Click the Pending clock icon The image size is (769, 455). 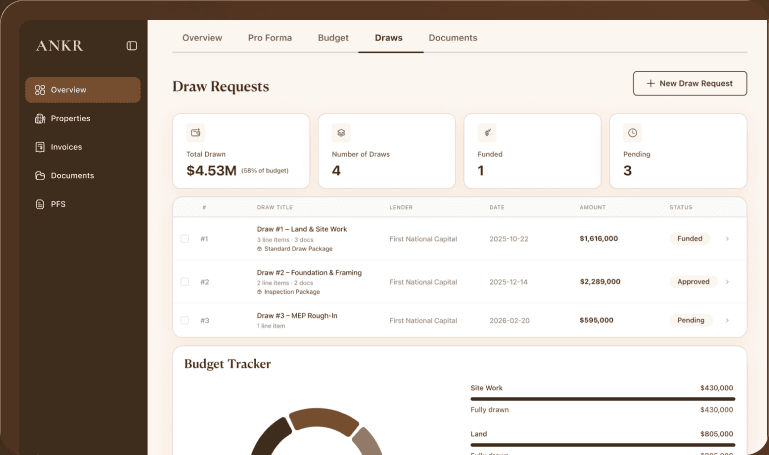point(633,132)
